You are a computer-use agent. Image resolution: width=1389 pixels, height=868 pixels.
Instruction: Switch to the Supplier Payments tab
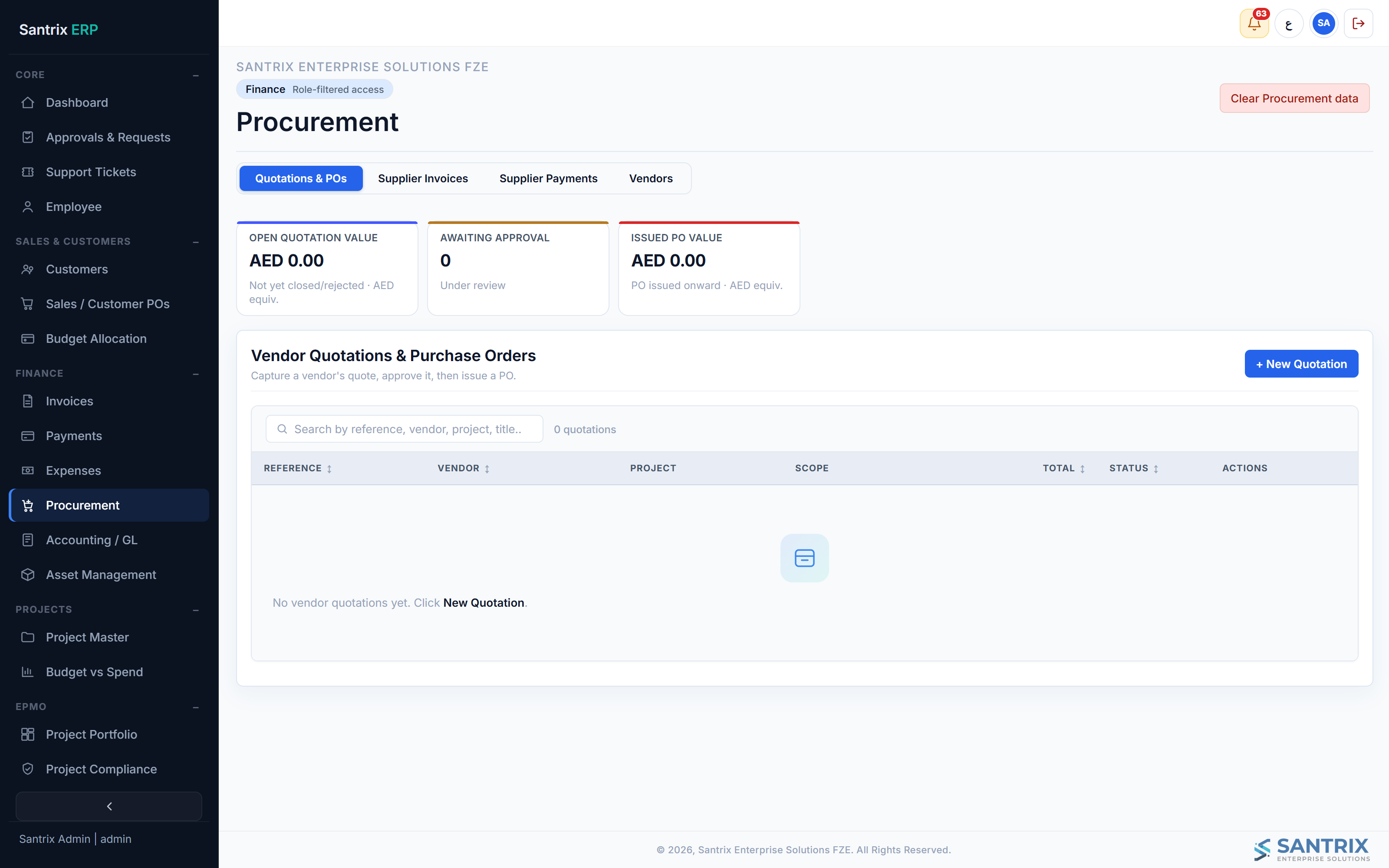[548, 178]
